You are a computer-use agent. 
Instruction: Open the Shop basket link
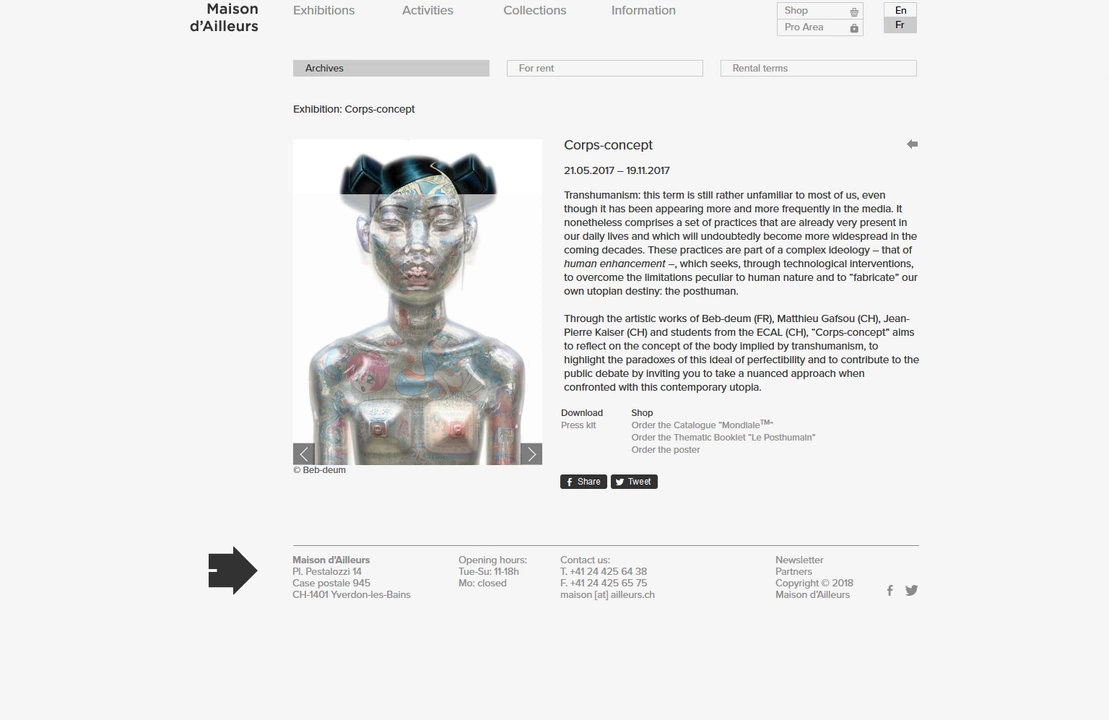pyautogui.click(x=820, y=11)
